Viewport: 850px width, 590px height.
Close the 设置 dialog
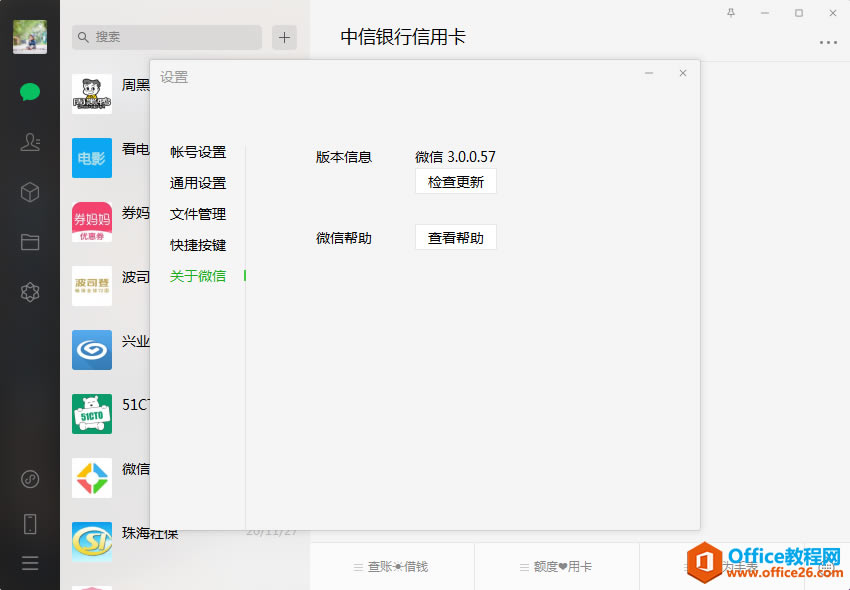[x=683, y=73]
